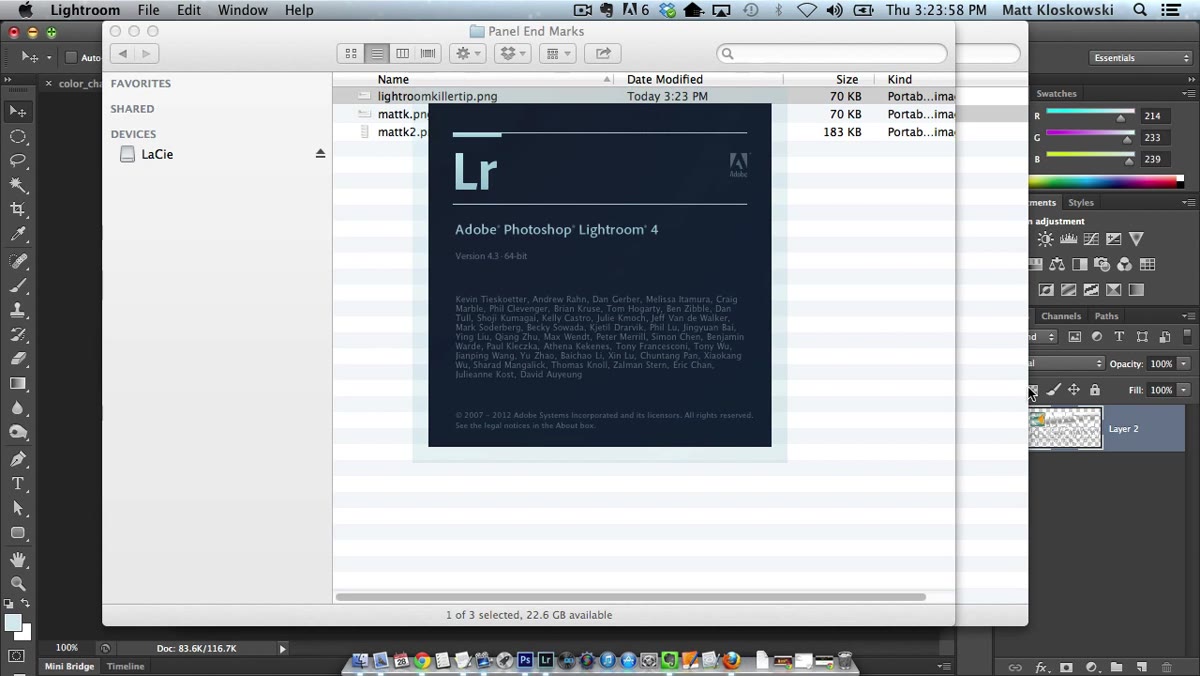Image resolution: width=1200 pixels, height=676 pixels.
Task: Toggle lock all in Layers panel
Action: 1095,390
